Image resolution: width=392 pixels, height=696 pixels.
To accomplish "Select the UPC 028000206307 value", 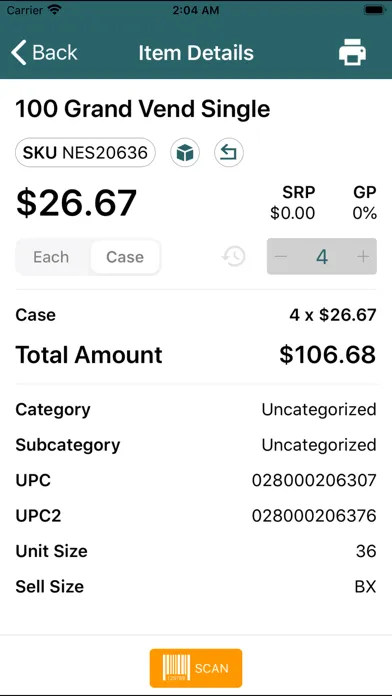I will click(314, 480).
